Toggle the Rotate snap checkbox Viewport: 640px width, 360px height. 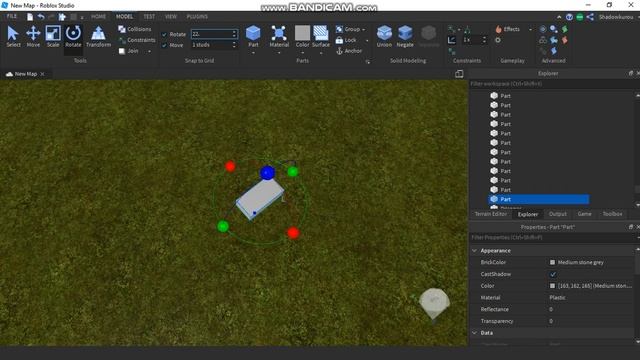point(164,35)
